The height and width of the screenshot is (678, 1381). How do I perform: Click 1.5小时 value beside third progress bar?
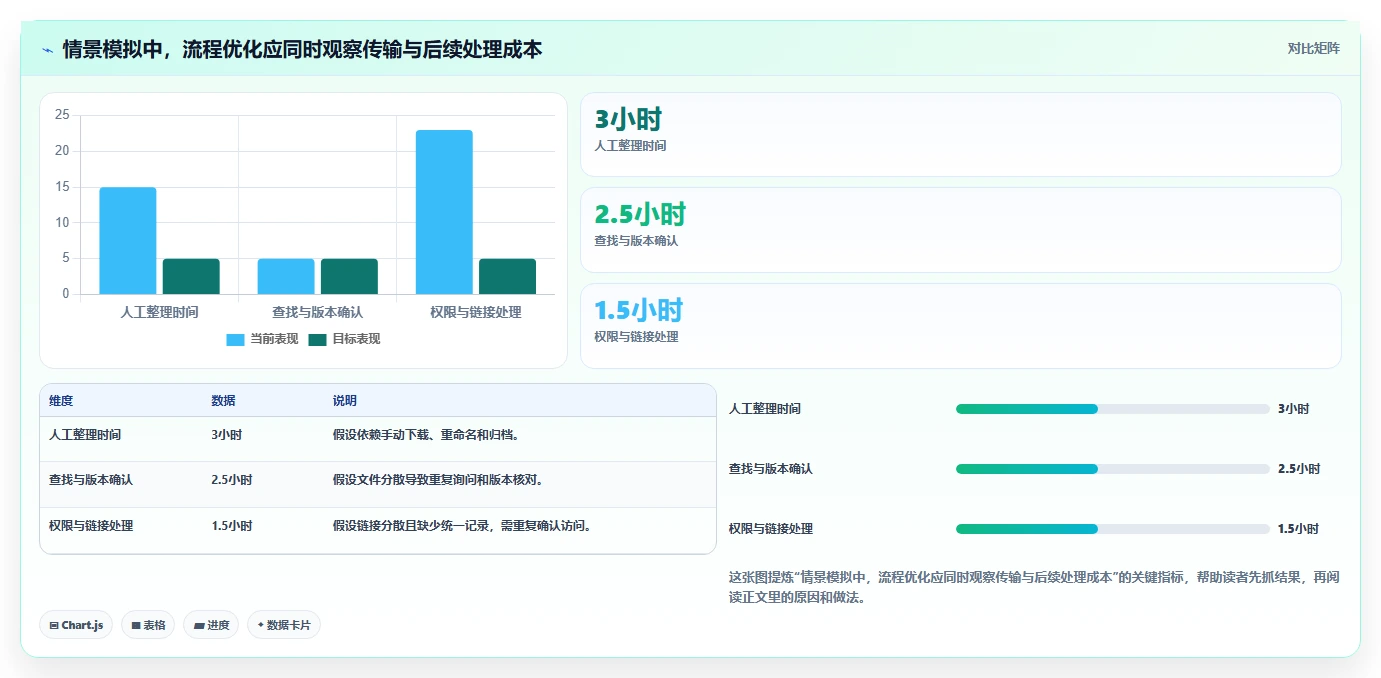[1298, 529]
